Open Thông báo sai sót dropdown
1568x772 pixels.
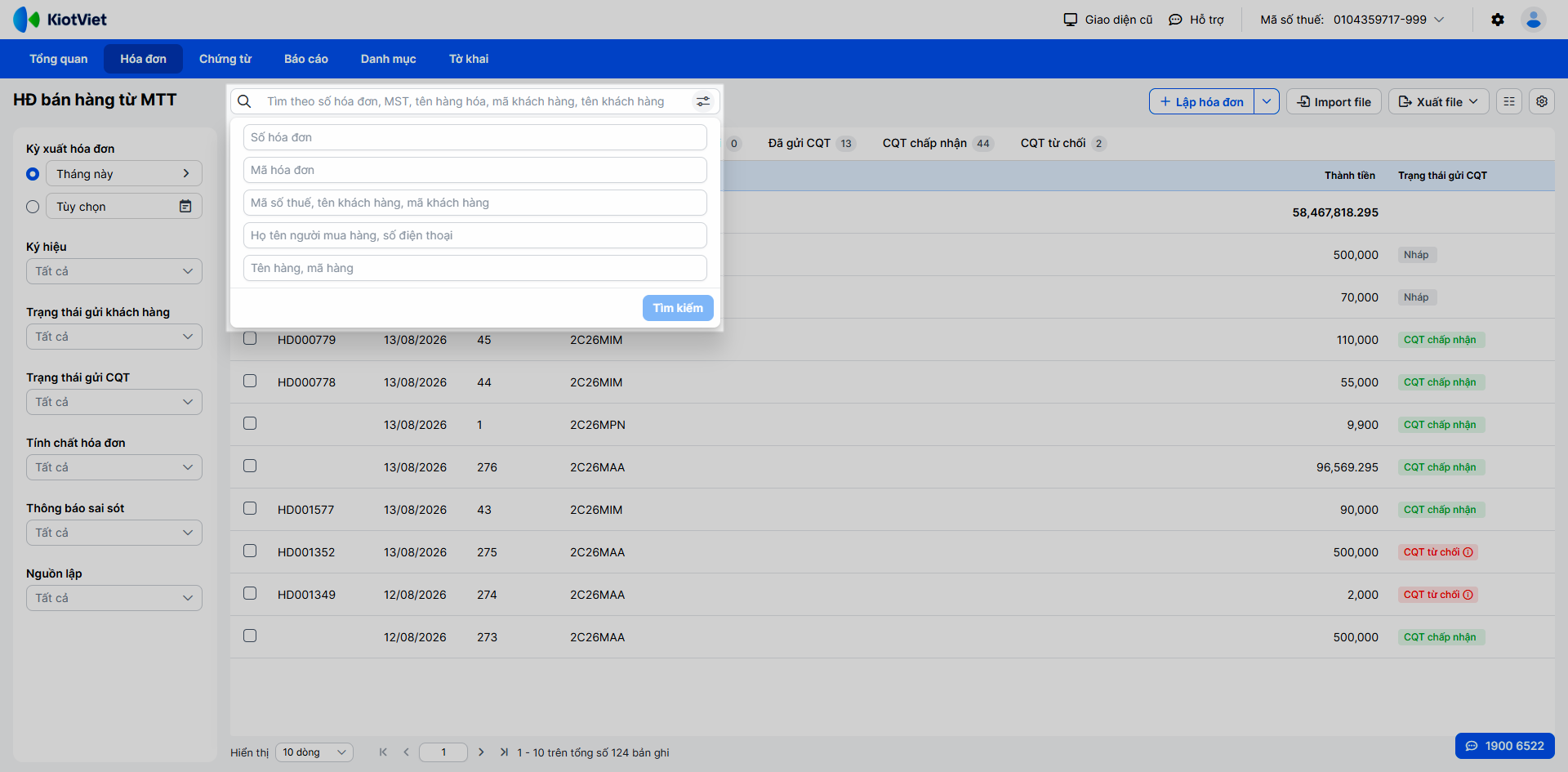tap(114, 533)
